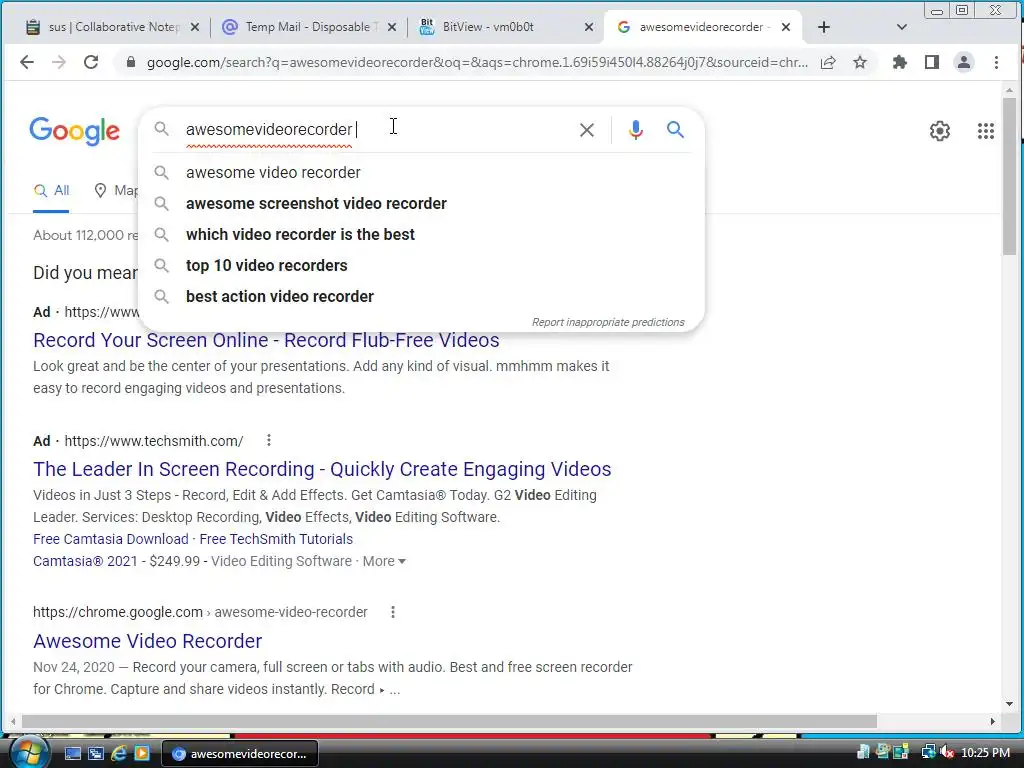Open options for techsmith ad result
Image resolution: width=1024 pixels, height=768 pixels.
268,440
